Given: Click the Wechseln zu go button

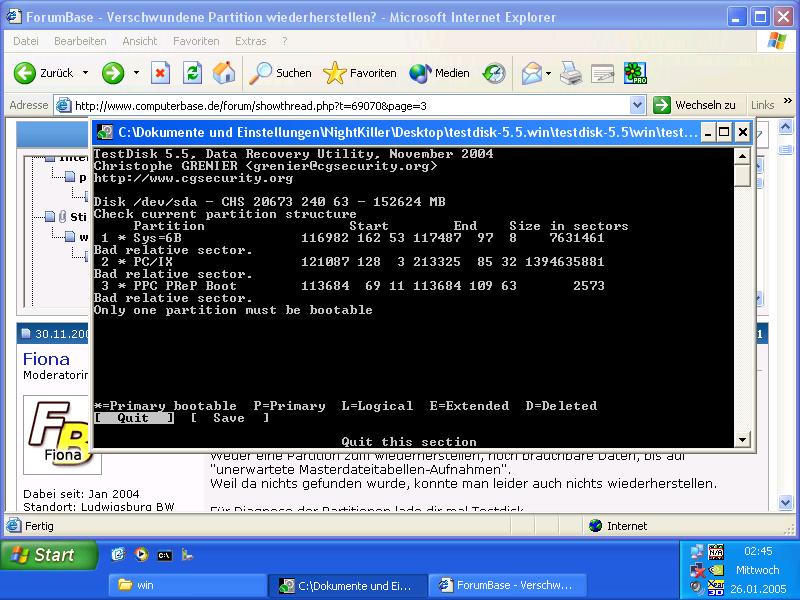Looking at the screenshot, I should point(695,105).
